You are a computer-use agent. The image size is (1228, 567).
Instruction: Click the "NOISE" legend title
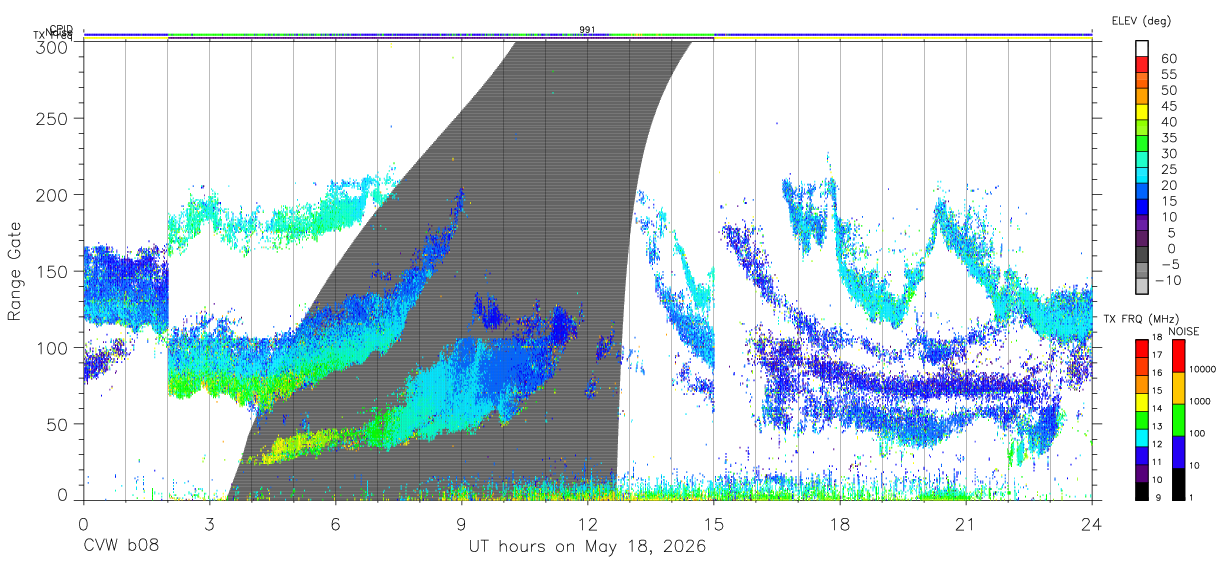[x=1185, y=331]
